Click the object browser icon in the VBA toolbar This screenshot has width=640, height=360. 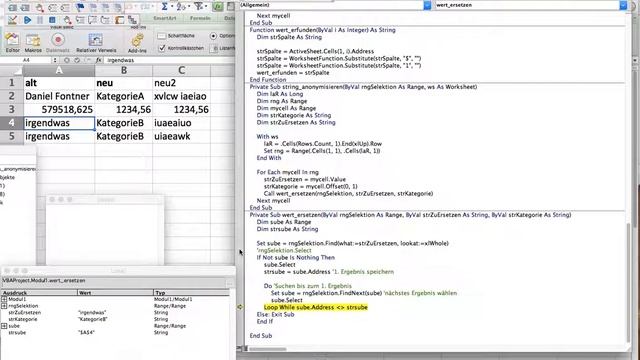132,20
